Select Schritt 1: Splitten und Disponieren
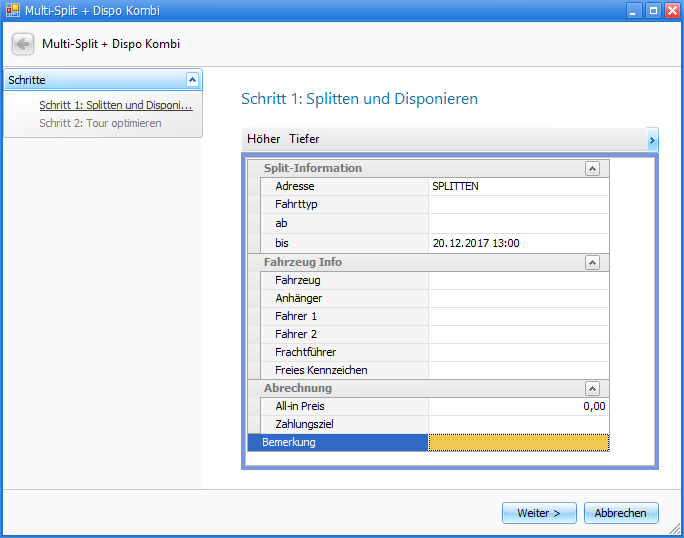 pos(115,105)
